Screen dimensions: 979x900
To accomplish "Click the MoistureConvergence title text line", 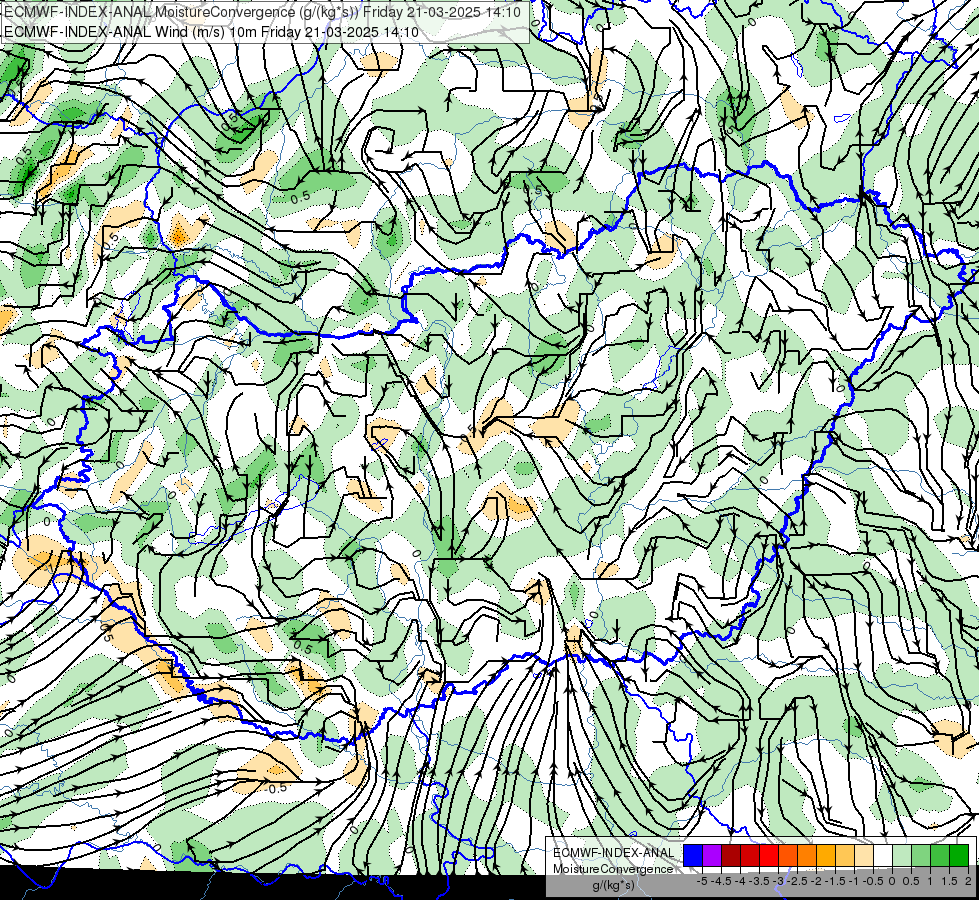I will click(x=262, y=12).
